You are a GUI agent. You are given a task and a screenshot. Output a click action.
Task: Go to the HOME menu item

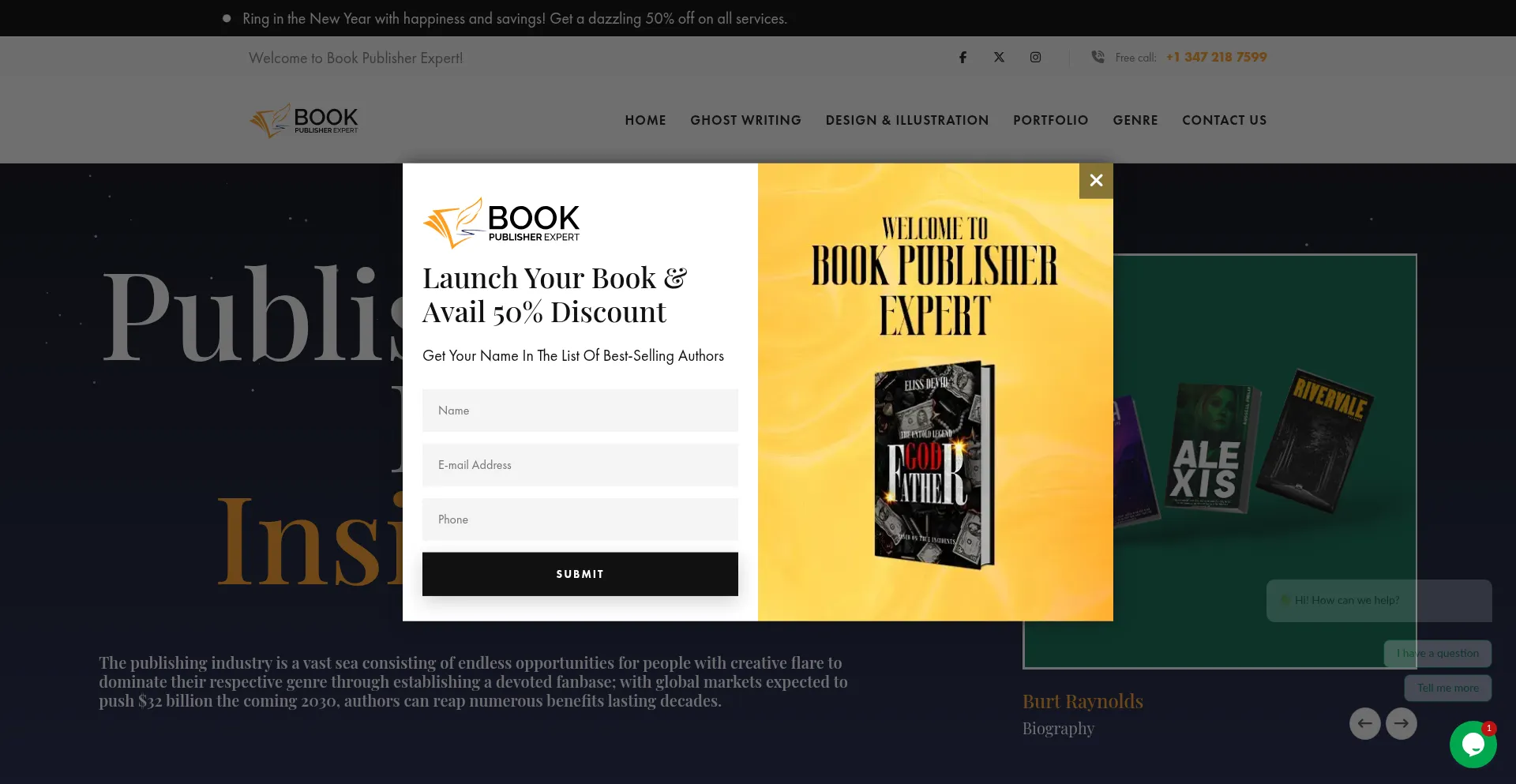click(645, 120)
